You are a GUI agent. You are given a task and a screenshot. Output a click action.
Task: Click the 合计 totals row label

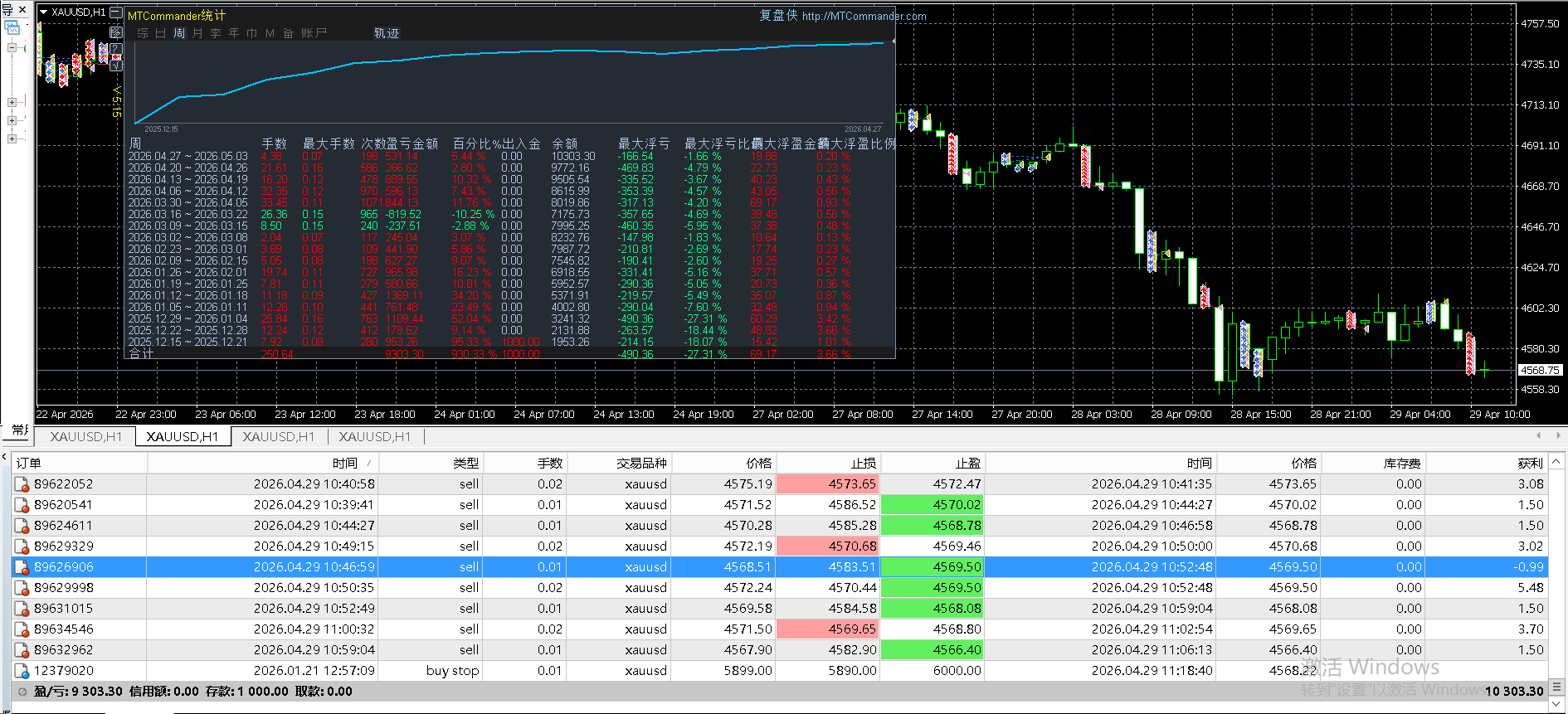click(x=141, y=353)
